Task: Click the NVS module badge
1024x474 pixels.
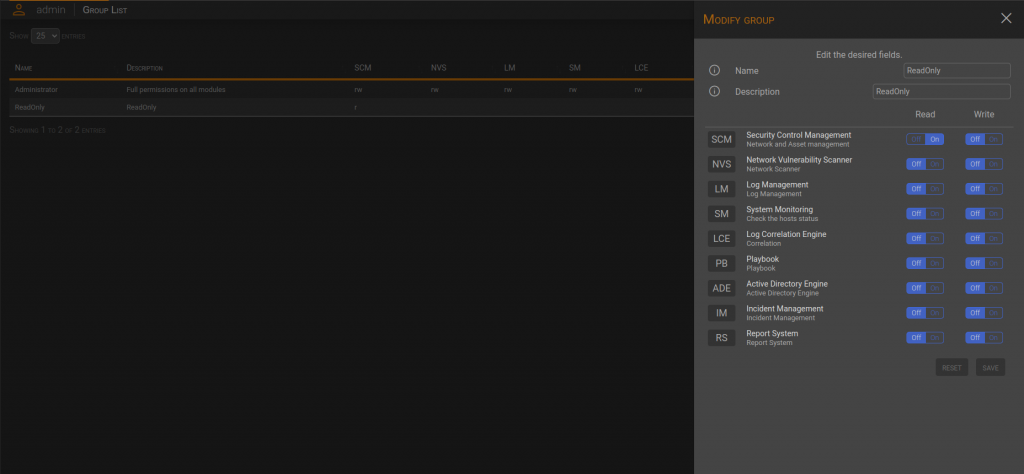Action: click(722, 164)
